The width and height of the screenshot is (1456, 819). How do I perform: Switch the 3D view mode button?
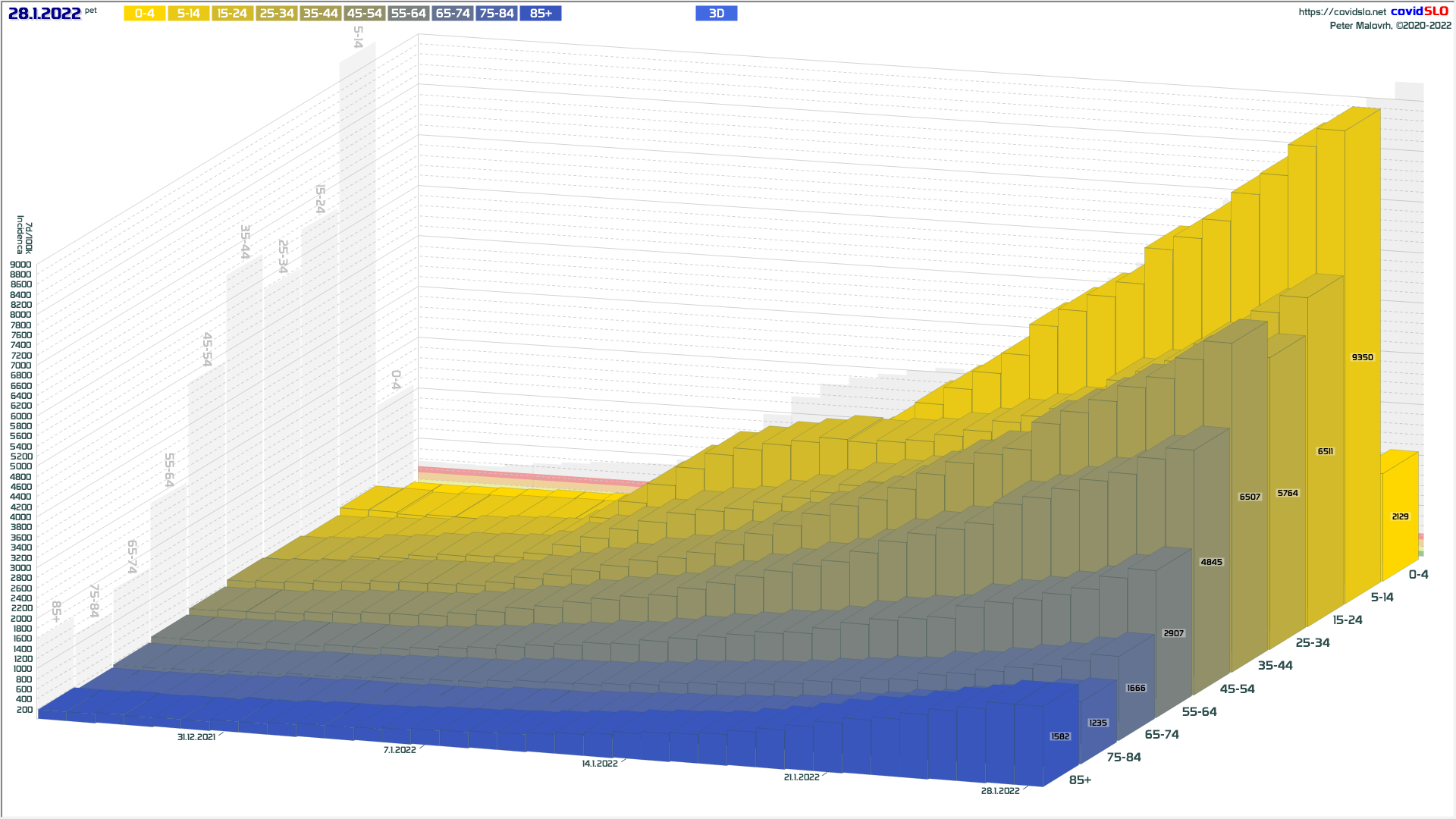pyautogui.click(x=716, y=14)
